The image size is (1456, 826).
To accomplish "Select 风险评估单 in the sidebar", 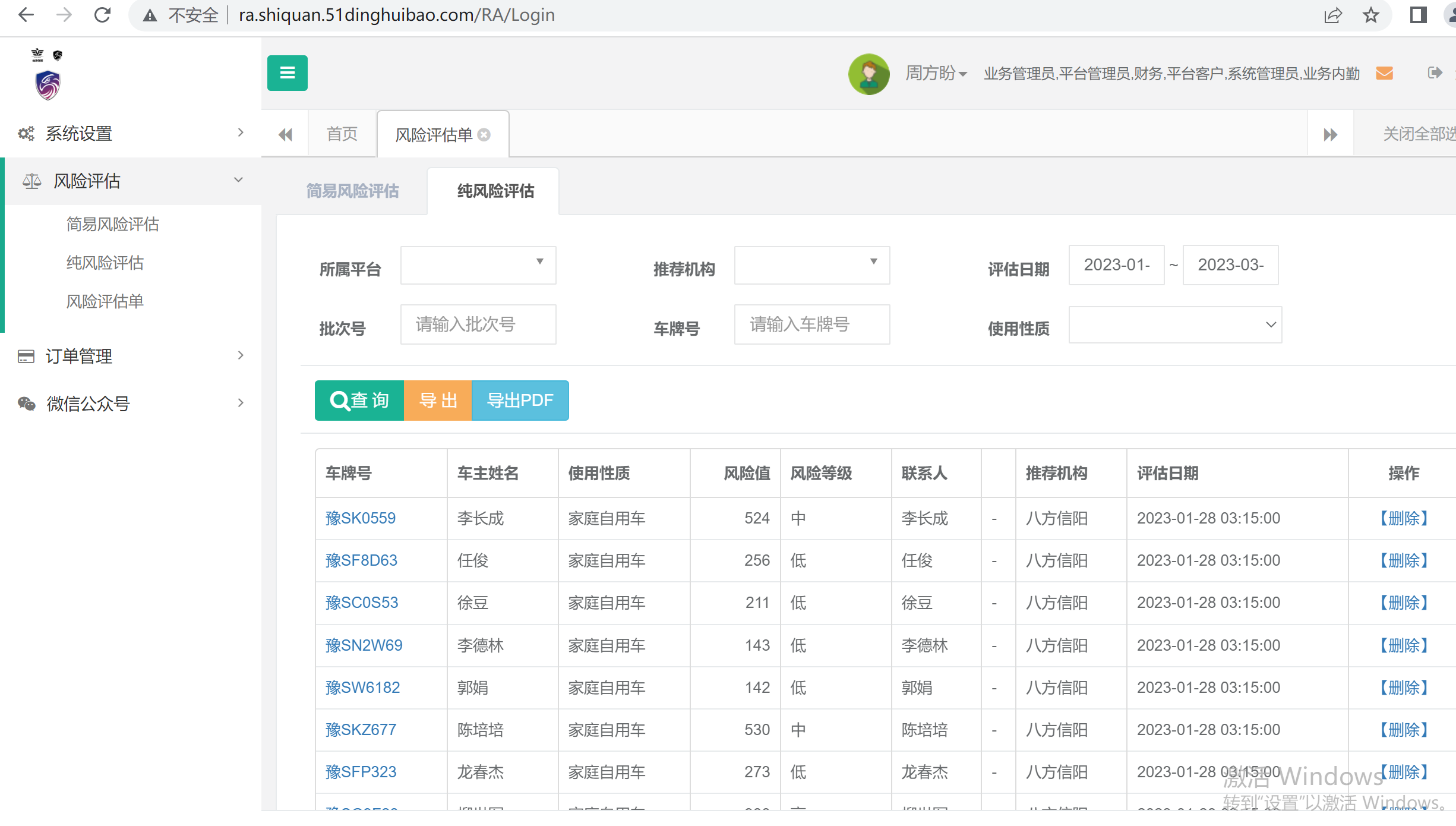I will point(105,301).
